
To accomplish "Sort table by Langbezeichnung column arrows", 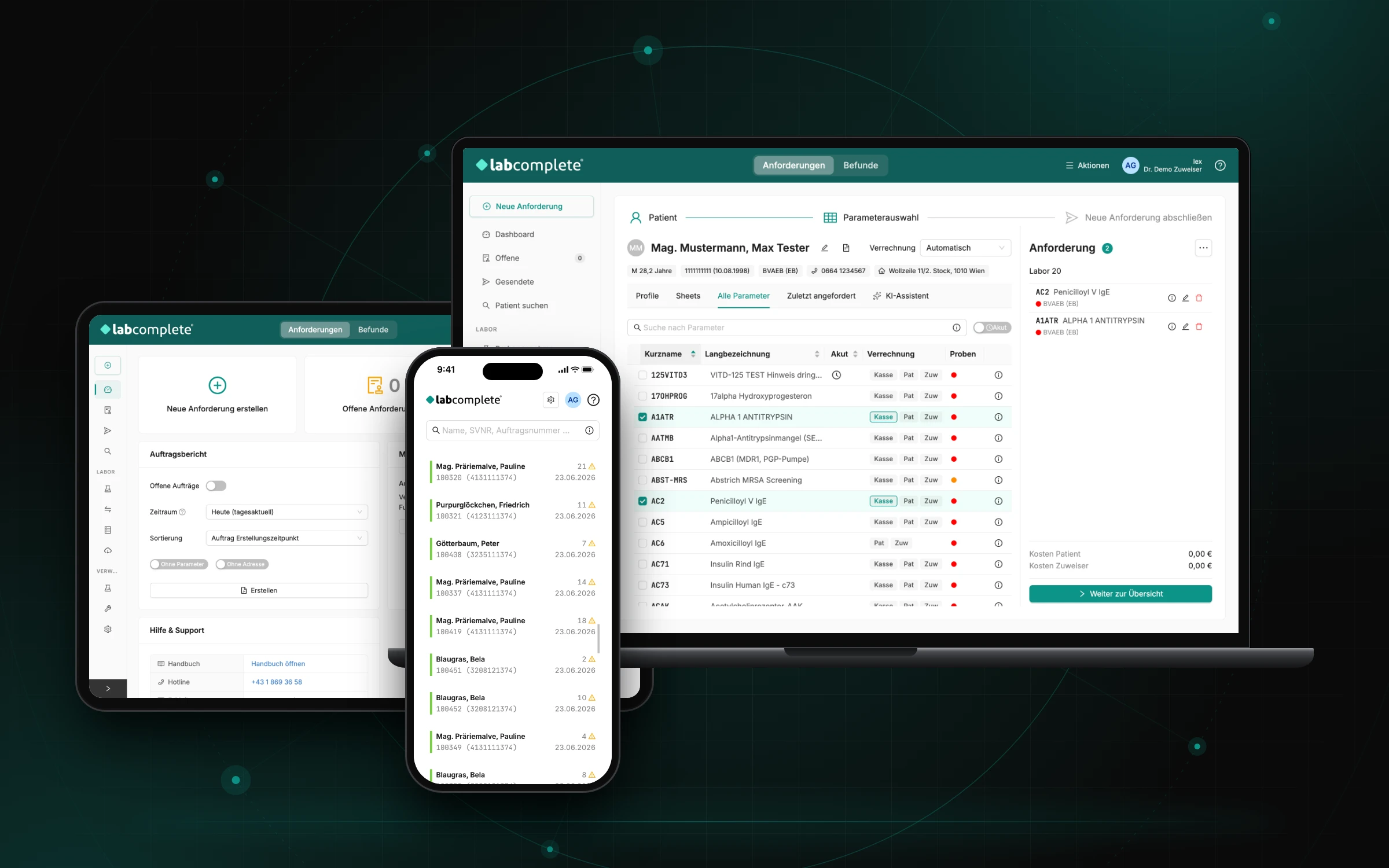I will point(817,354).
